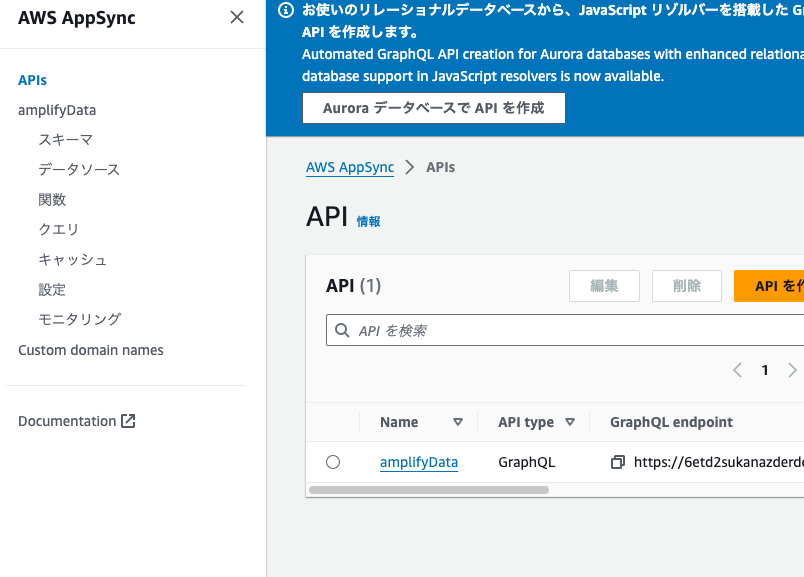Open APIs in the side navigation
The image size is (804, 577).
tap(32, 80)
